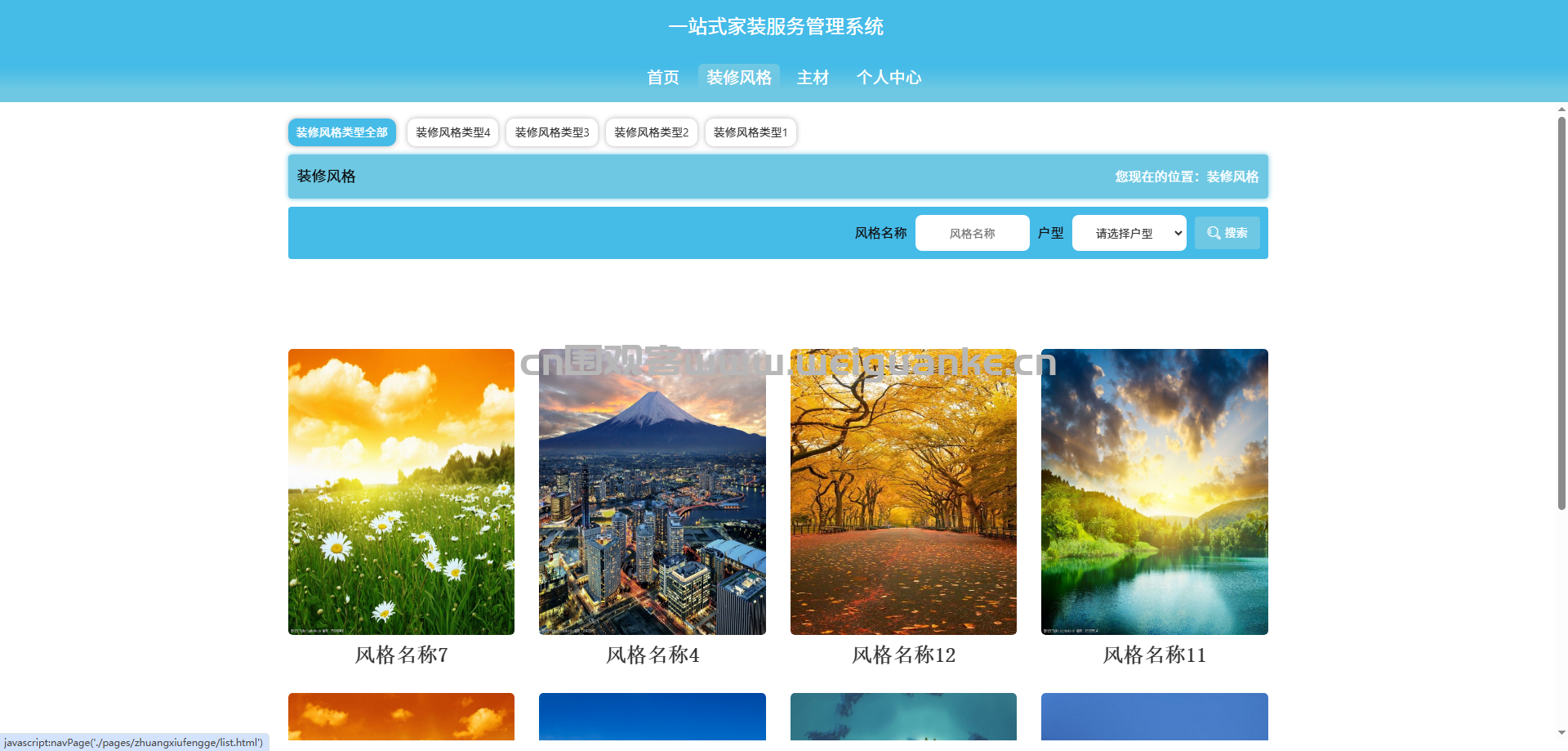1568x751 pixels.
Task: Go to the 主材 navigation tab
Action: click(x=813, y=77)
